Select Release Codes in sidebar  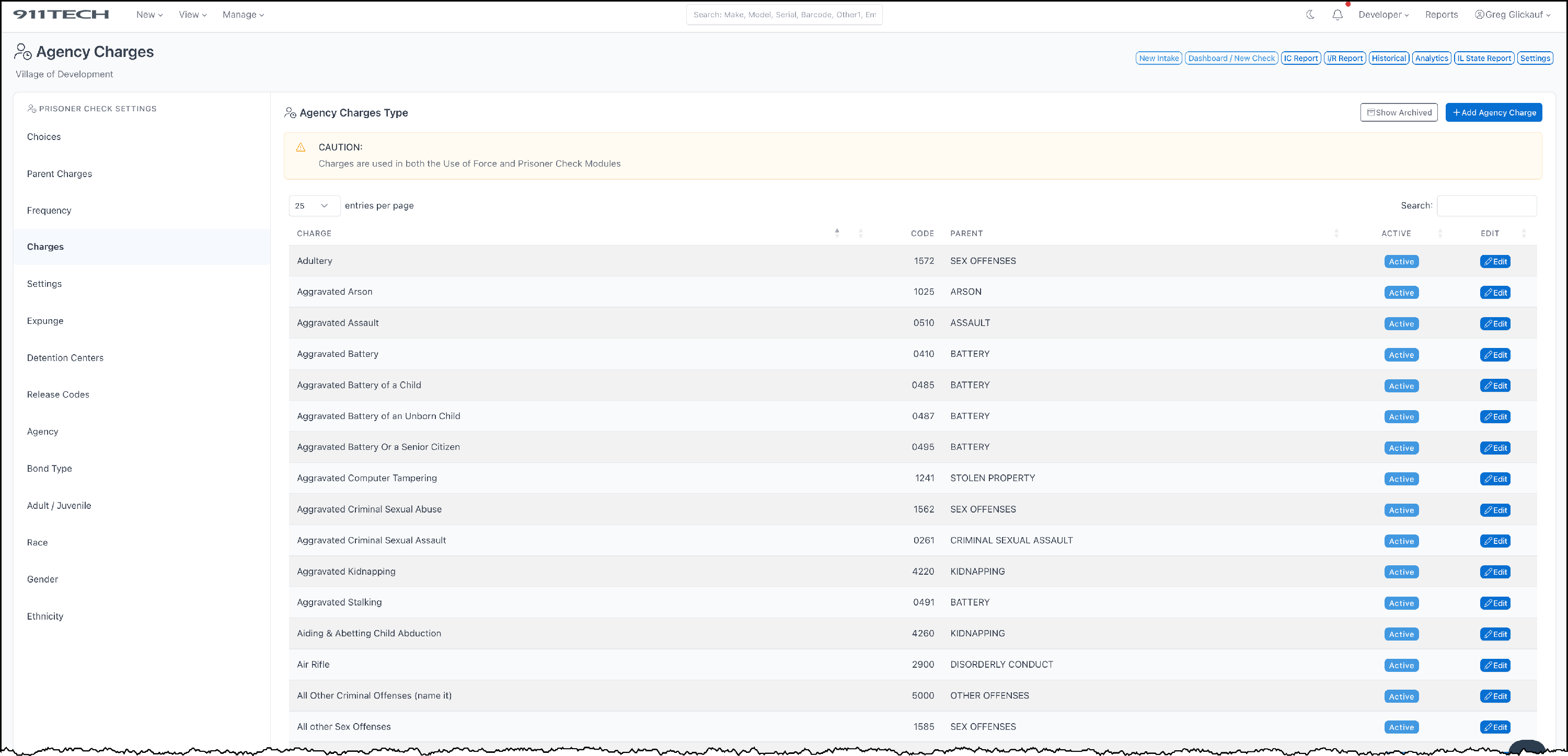58,394
